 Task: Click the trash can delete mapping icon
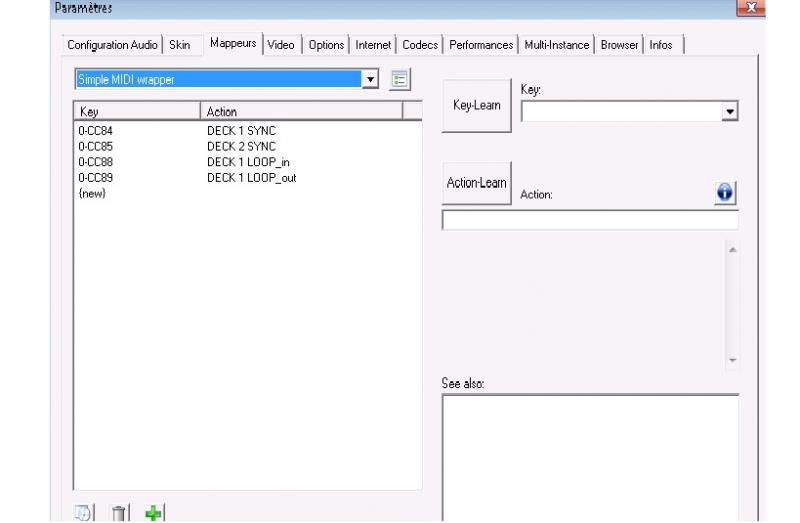pyautogui.click(x=119, y=513)
